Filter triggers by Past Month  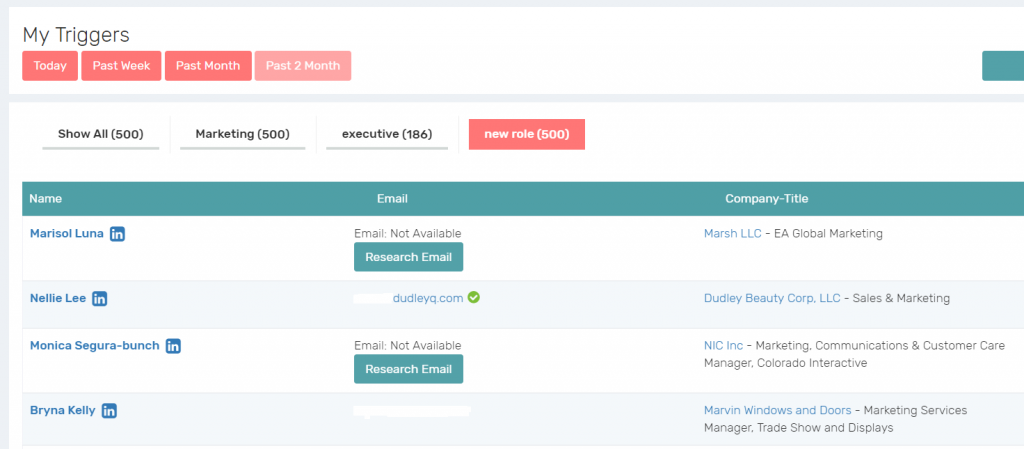point(208,66)
